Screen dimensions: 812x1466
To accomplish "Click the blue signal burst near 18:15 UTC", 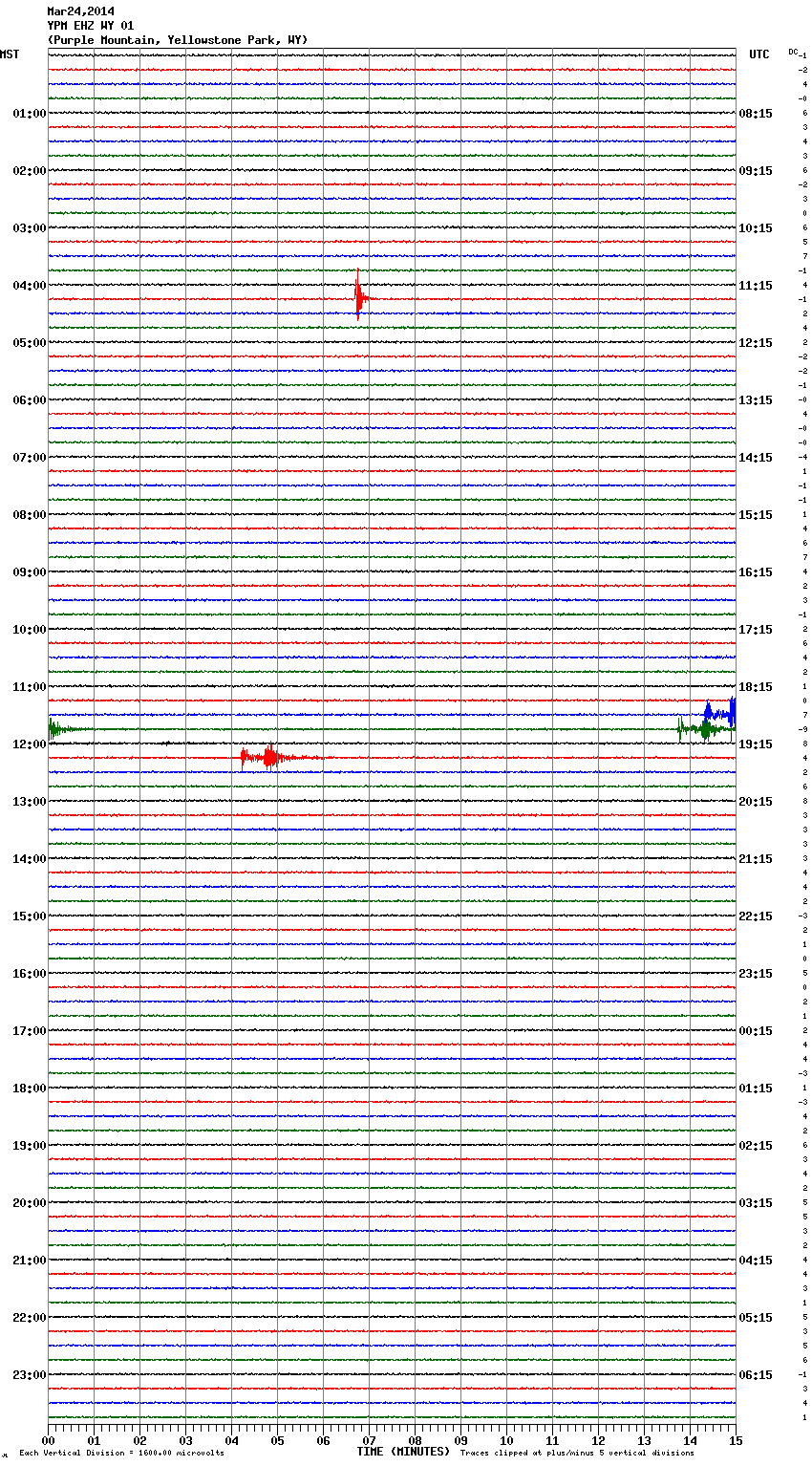I will pyautogui.click(x=720, y=713).
